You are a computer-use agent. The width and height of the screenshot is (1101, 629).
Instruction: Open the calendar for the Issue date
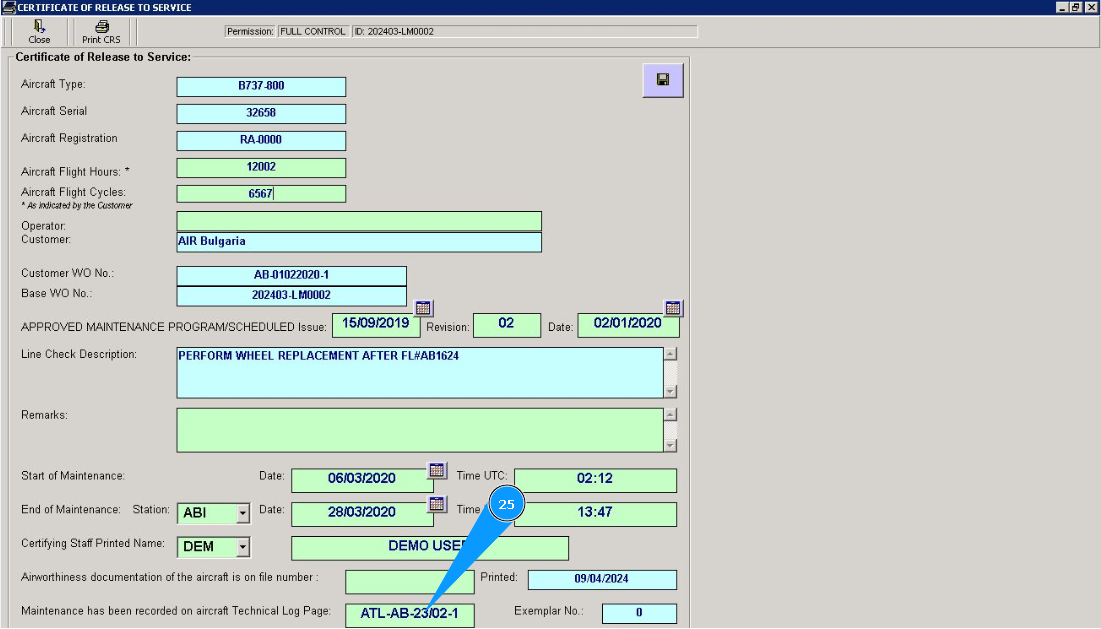(423, 308)
